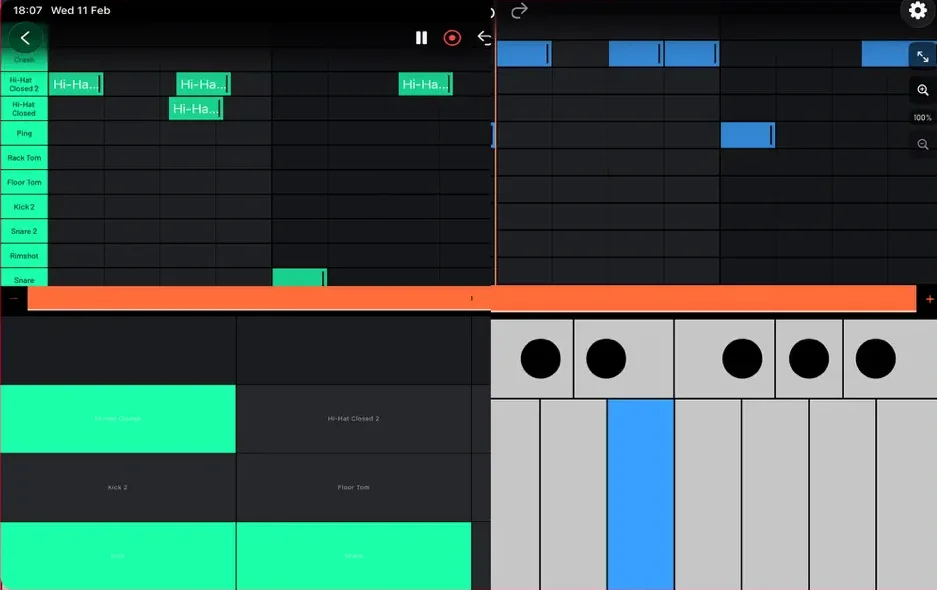The image size is (937, 590).
Task: Click the minus button beside the orange bar
Action: [14, 298]
